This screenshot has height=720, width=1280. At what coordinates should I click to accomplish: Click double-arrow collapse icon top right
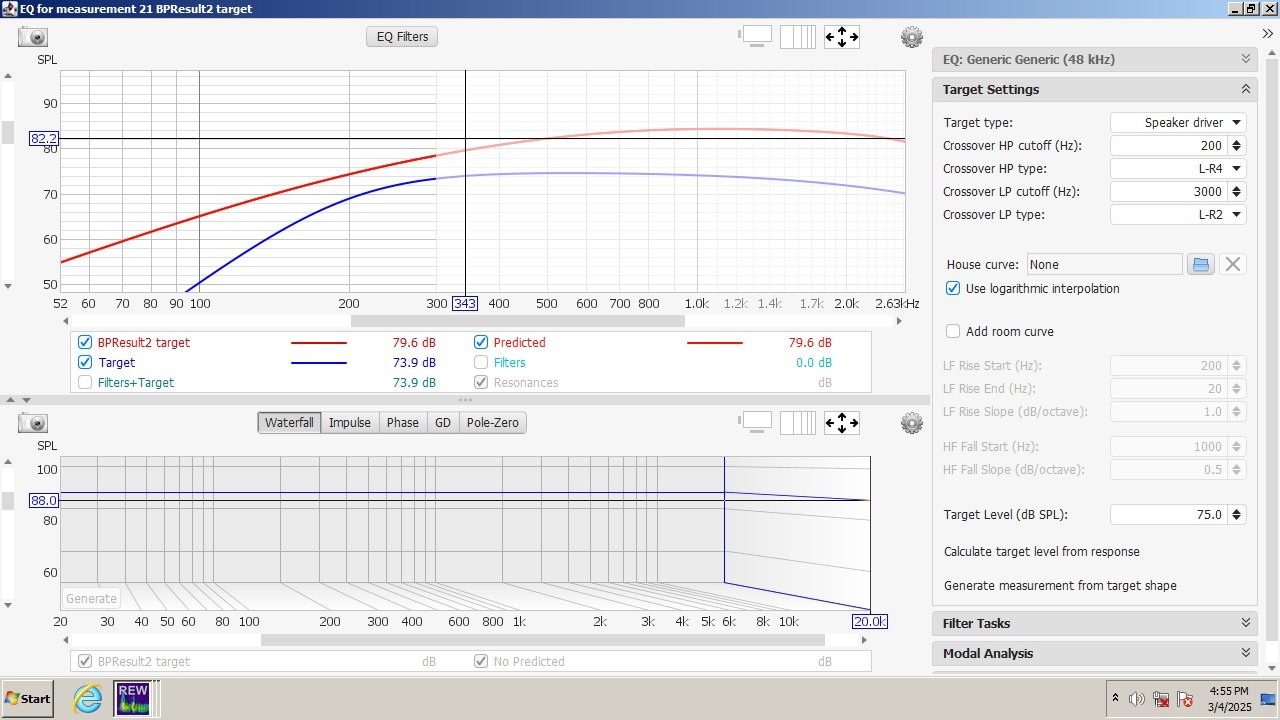point(1267,33)
